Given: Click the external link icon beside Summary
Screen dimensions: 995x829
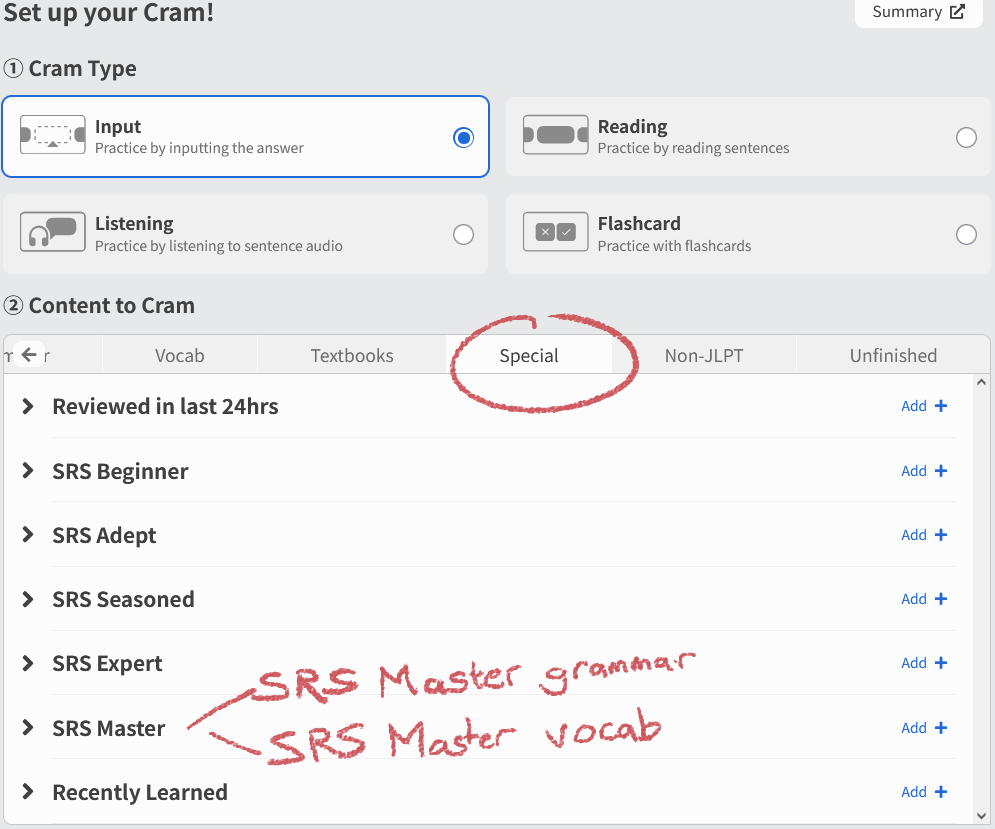Looking at the screenshot, I should coord(957,12).
